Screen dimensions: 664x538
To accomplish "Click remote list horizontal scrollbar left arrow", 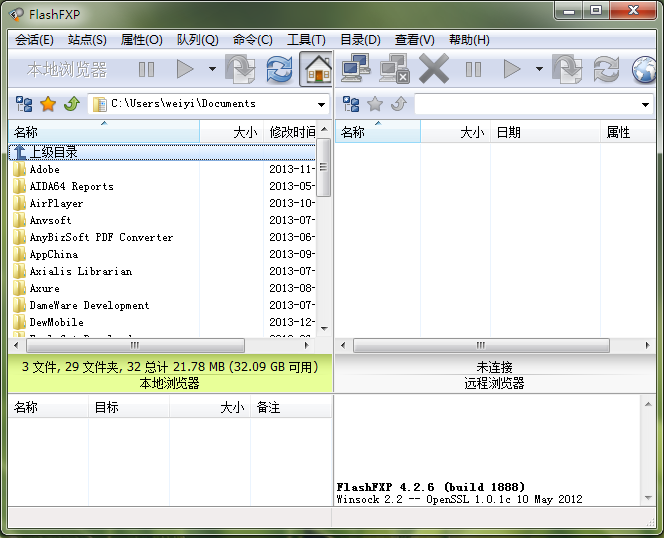I will [343, 345].
